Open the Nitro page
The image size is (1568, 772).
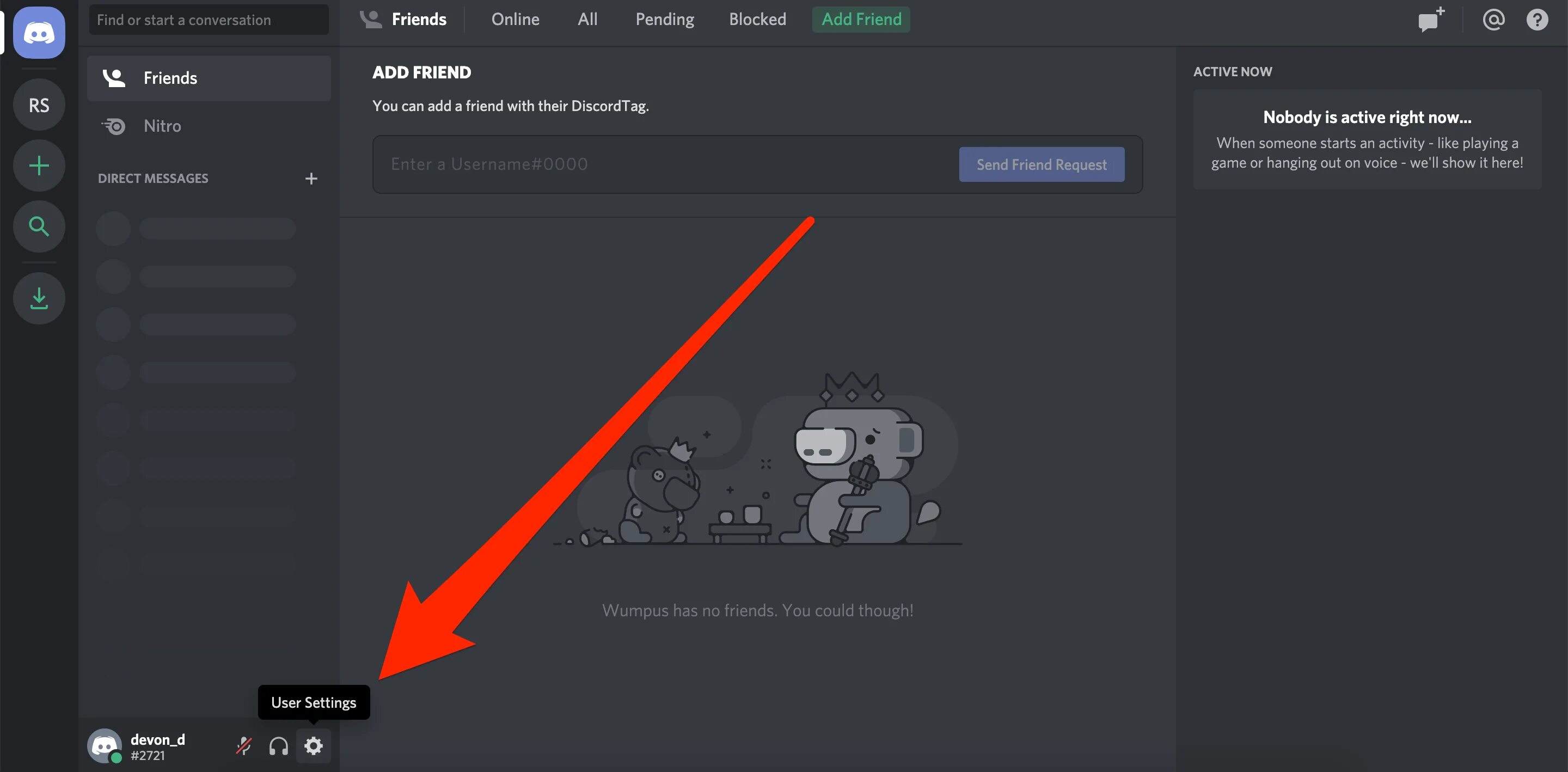[161, 126]
